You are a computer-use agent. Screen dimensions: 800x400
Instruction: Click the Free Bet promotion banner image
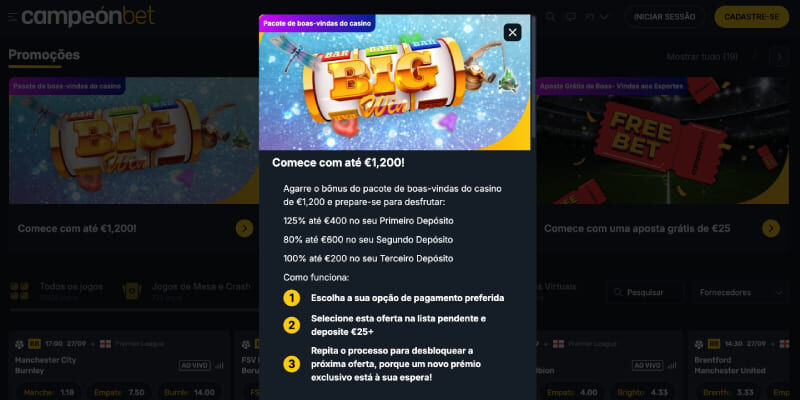point(662,141)
